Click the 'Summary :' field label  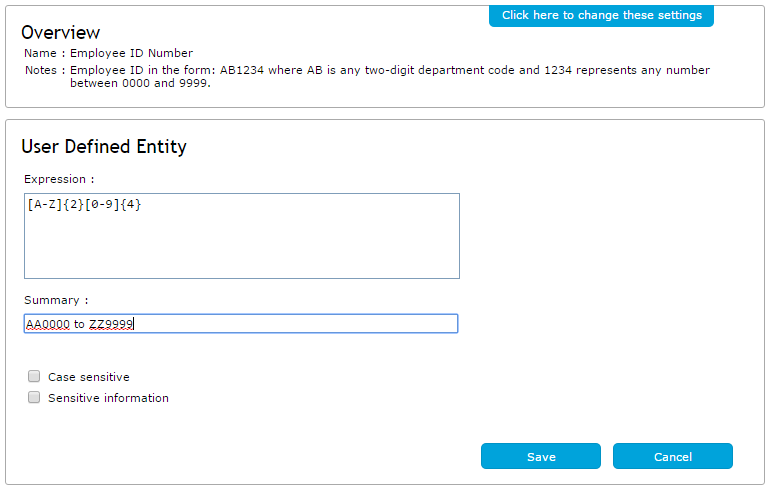tap(56, 300)
